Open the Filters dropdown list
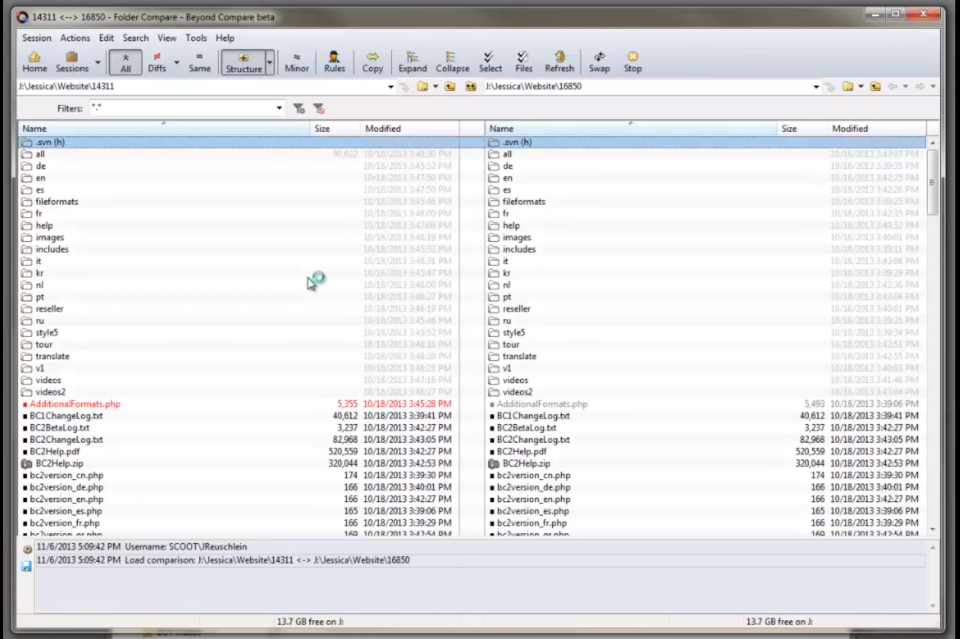The height and width of the screenshot is (639, 960). click(x=279, y=108)
